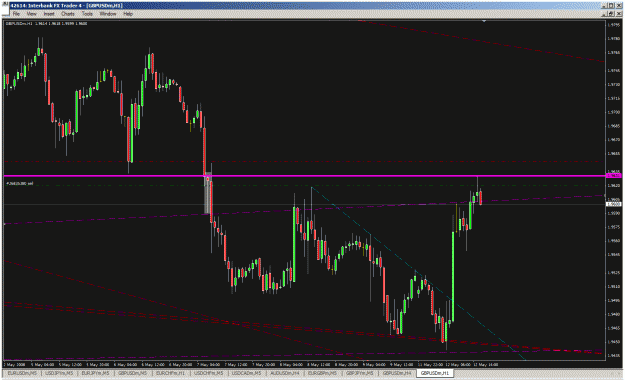625x380 pixels.
Task: Switch to the USDJPYm,M5 chart tab
Action: (x=59, y=373)
